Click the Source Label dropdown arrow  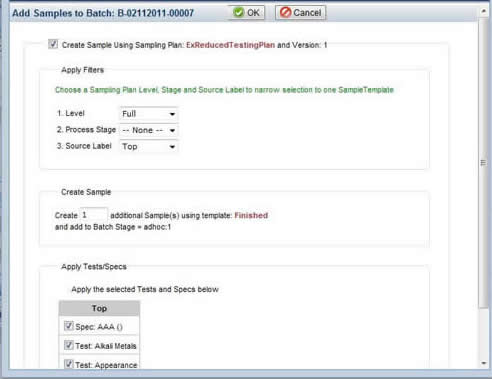[172, 147]
